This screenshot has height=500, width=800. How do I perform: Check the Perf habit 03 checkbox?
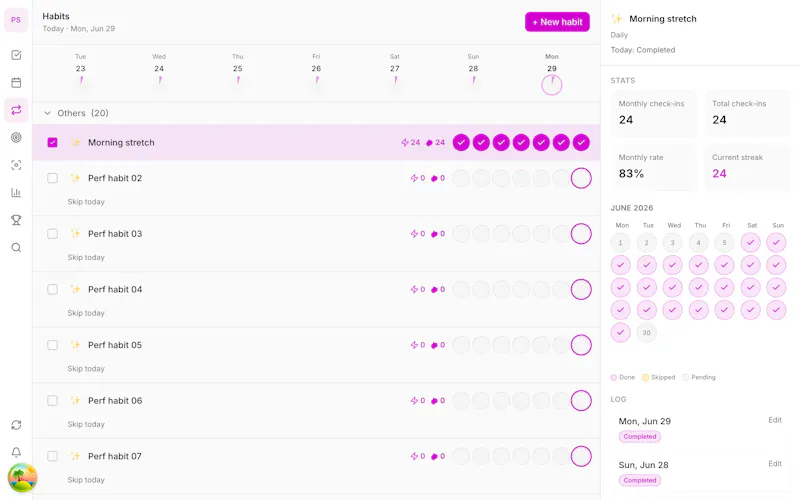point(53,234)
